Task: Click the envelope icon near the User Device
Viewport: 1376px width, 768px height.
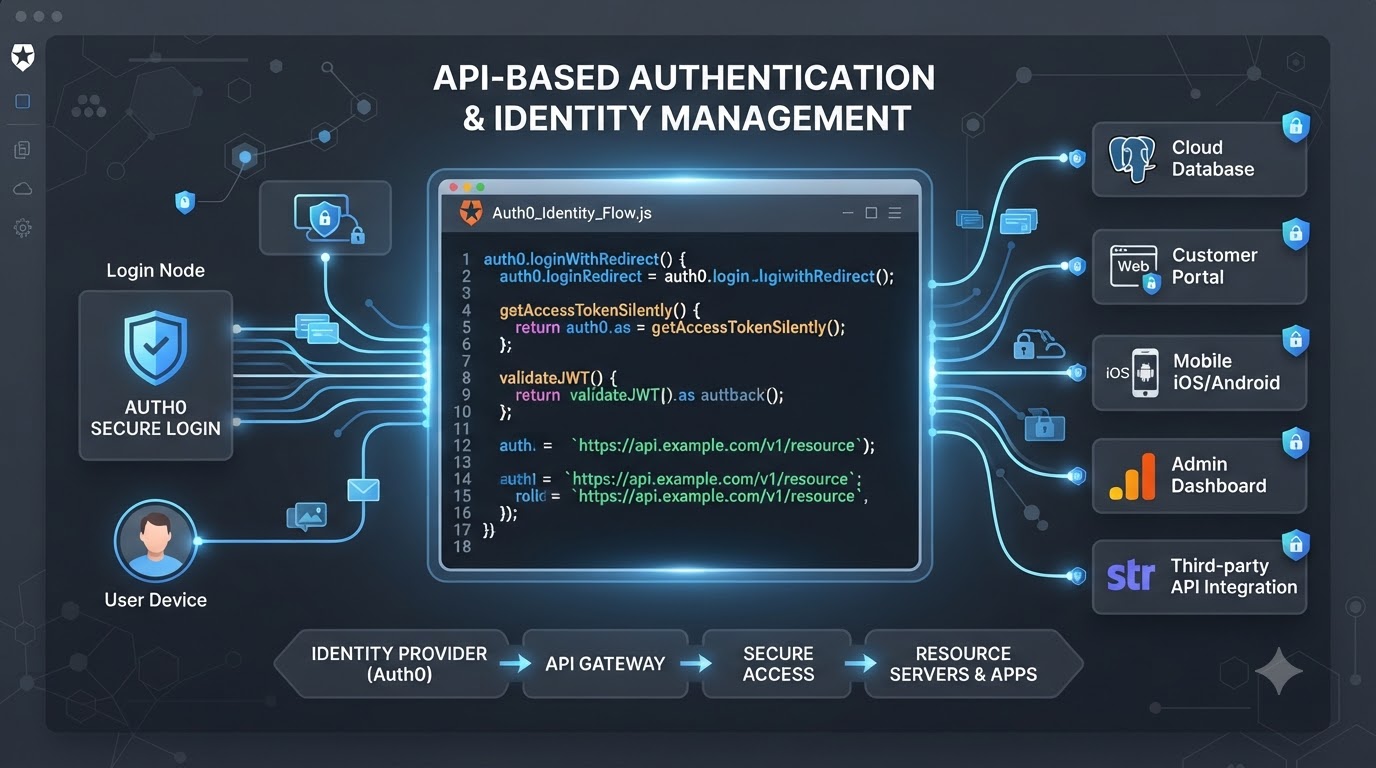Action: pyautogui.click(x=363, y=490)
